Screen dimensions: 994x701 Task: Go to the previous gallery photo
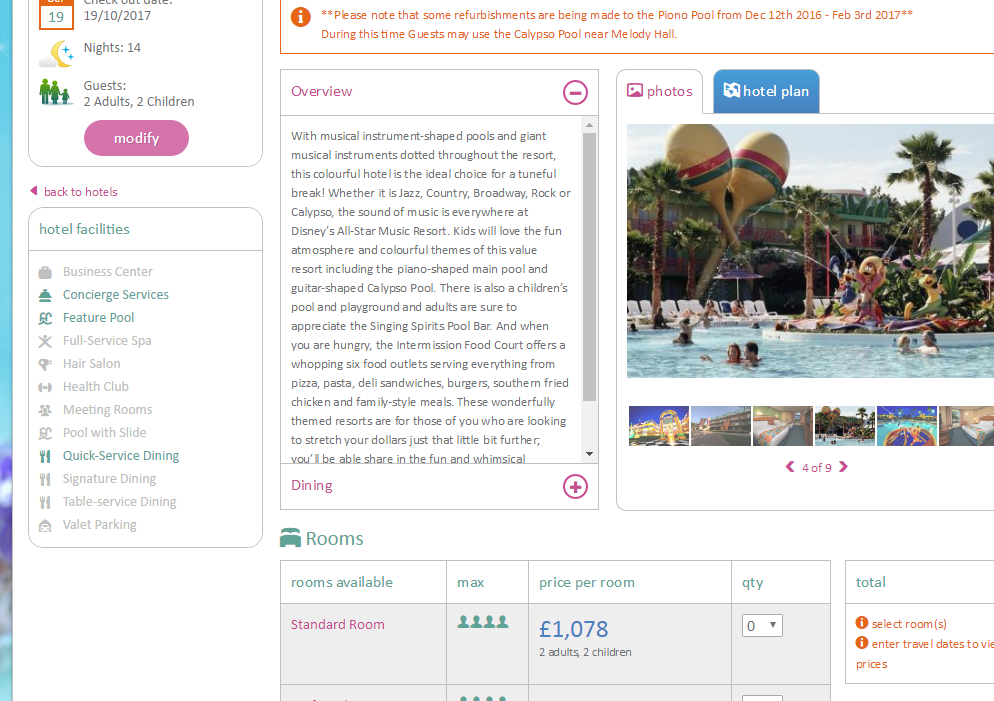(790, 467)
